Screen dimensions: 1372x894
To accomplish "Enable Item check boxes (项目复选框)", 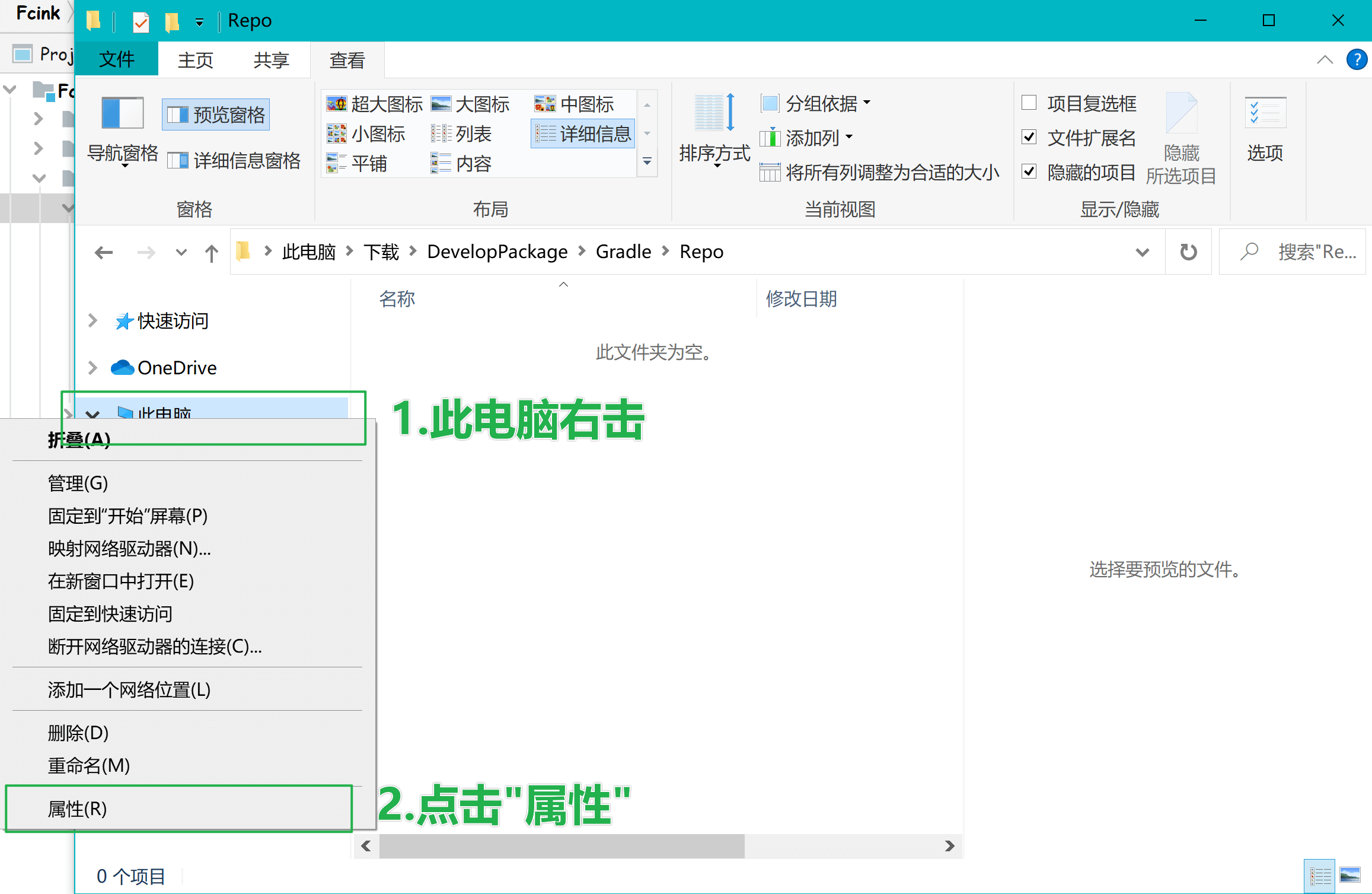I will coord(1029,103).
